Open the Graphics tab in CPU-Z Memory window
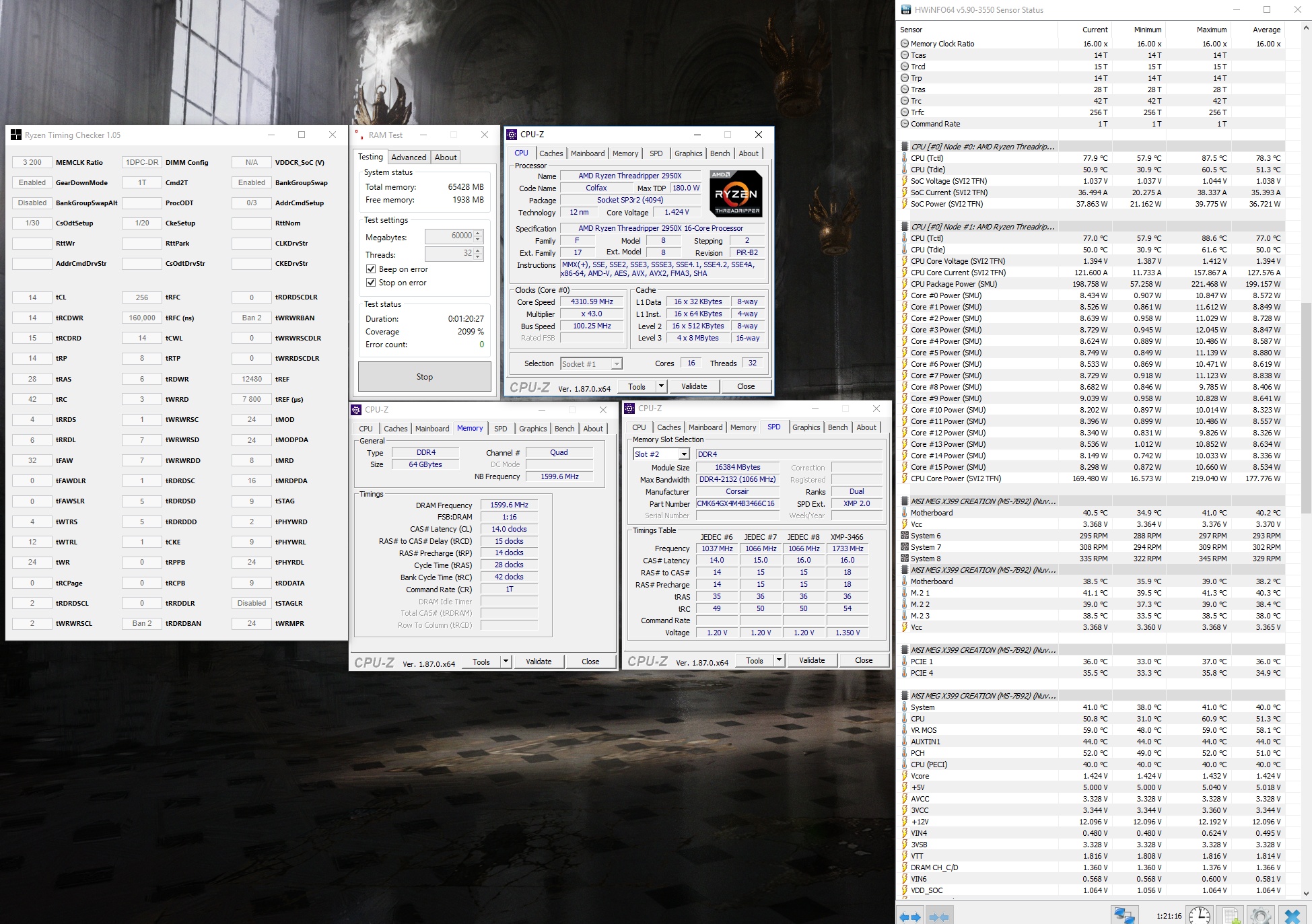Screen dimensions: 1312x924 click(x=533, y=429)
